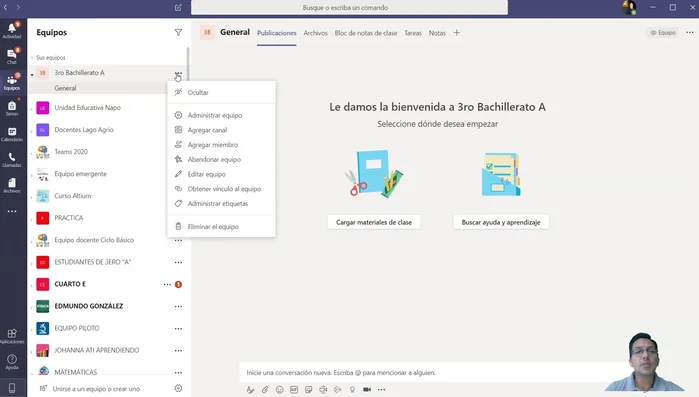Start meet now video camera icon

coord(367,390)
